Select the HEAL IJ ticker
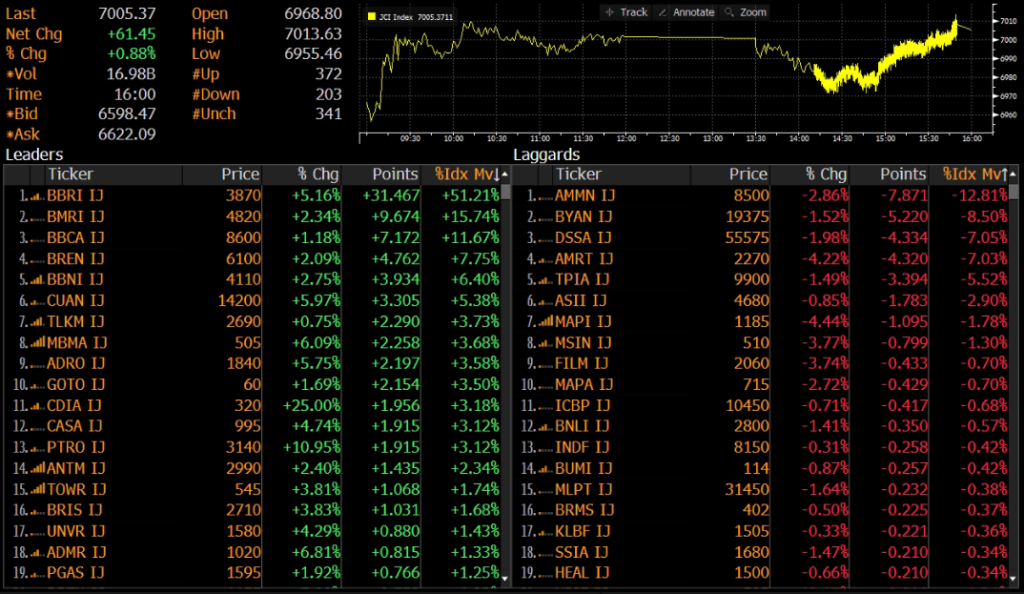The height and width of the screenshot is (594, 1024). tap(582, 573)
